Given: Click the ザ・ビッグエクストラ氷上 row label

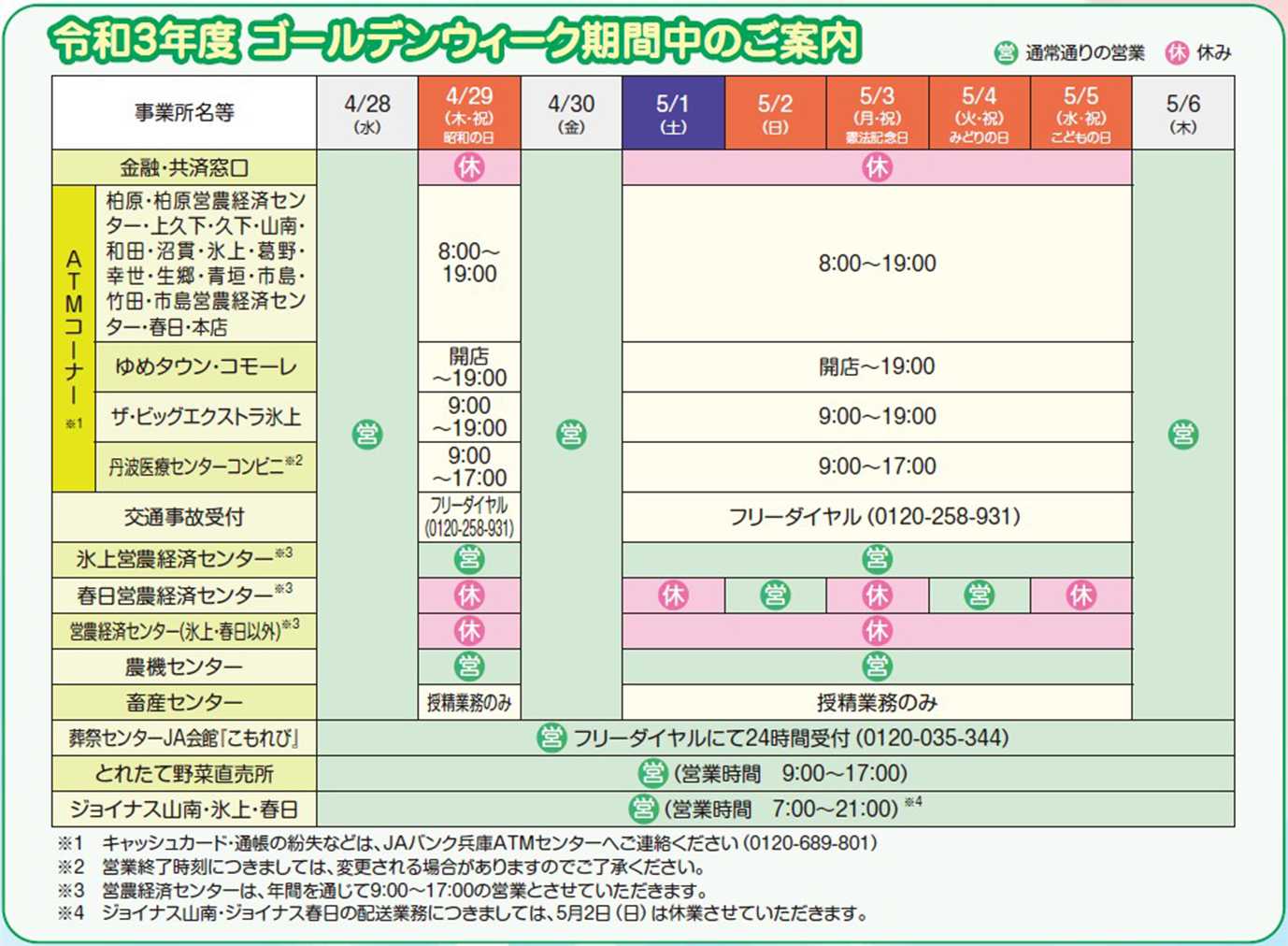Looking at the screenshot, I should pos(207,417).
